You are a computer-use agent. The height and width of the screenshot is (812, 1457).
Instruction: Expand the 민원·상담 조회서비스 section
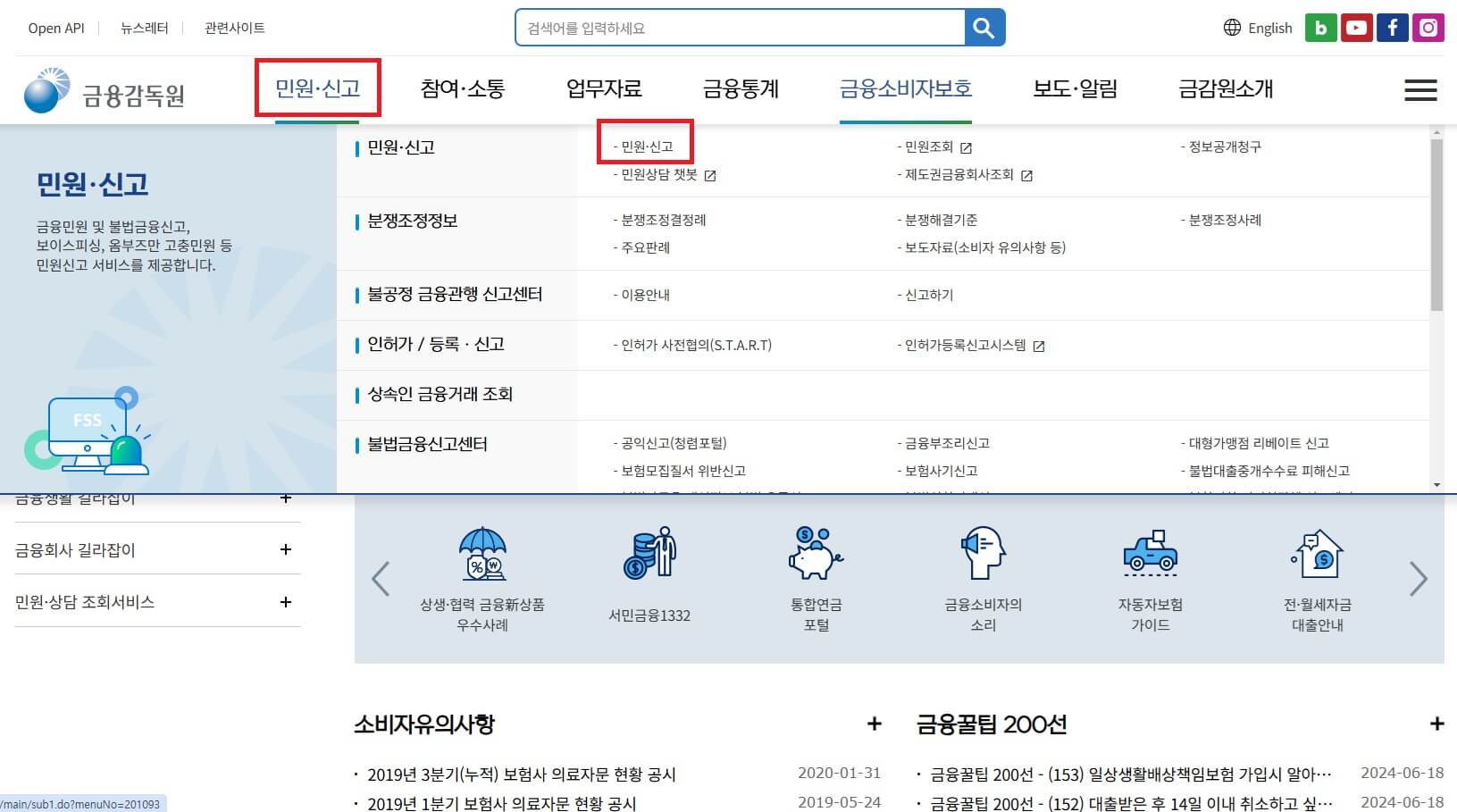(x=286, y=600)
